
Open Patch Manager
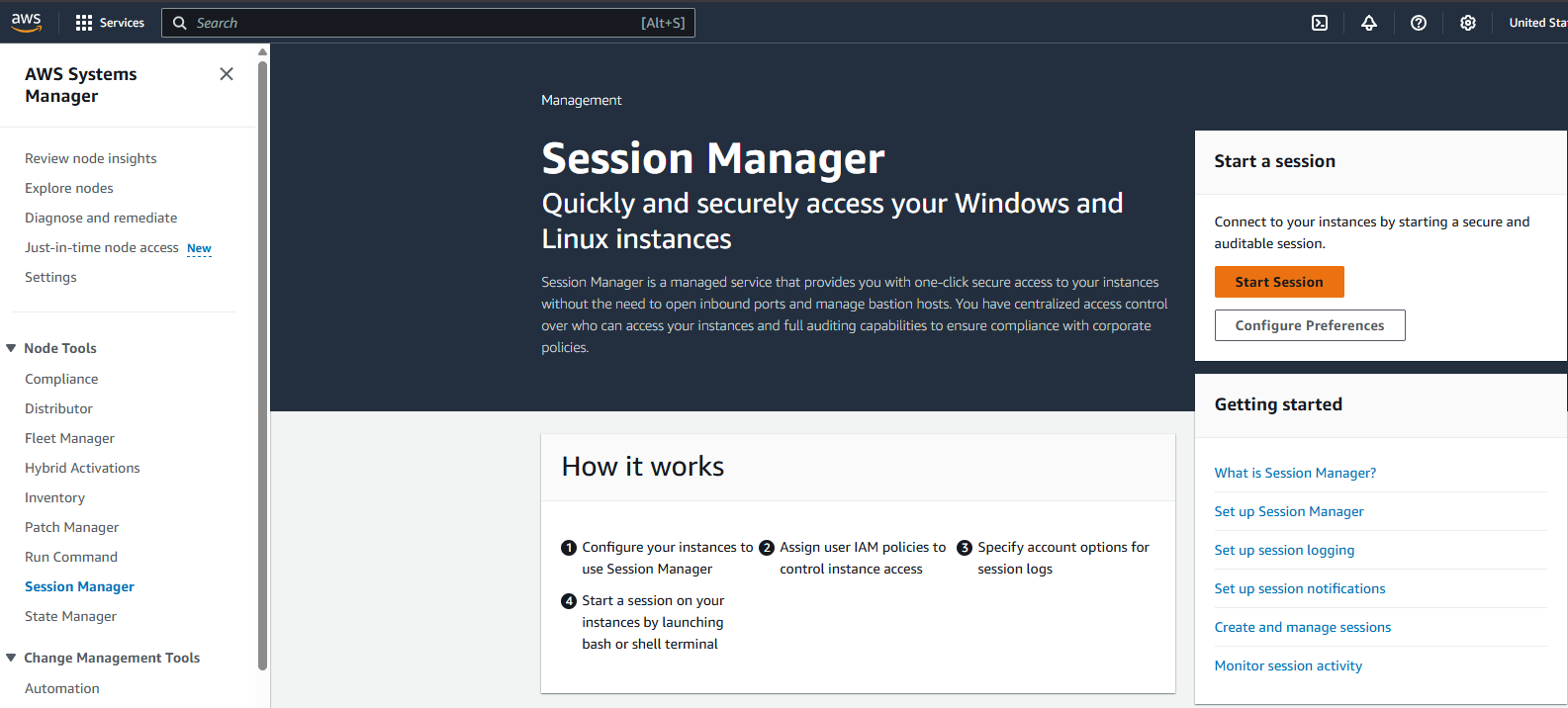71,527
